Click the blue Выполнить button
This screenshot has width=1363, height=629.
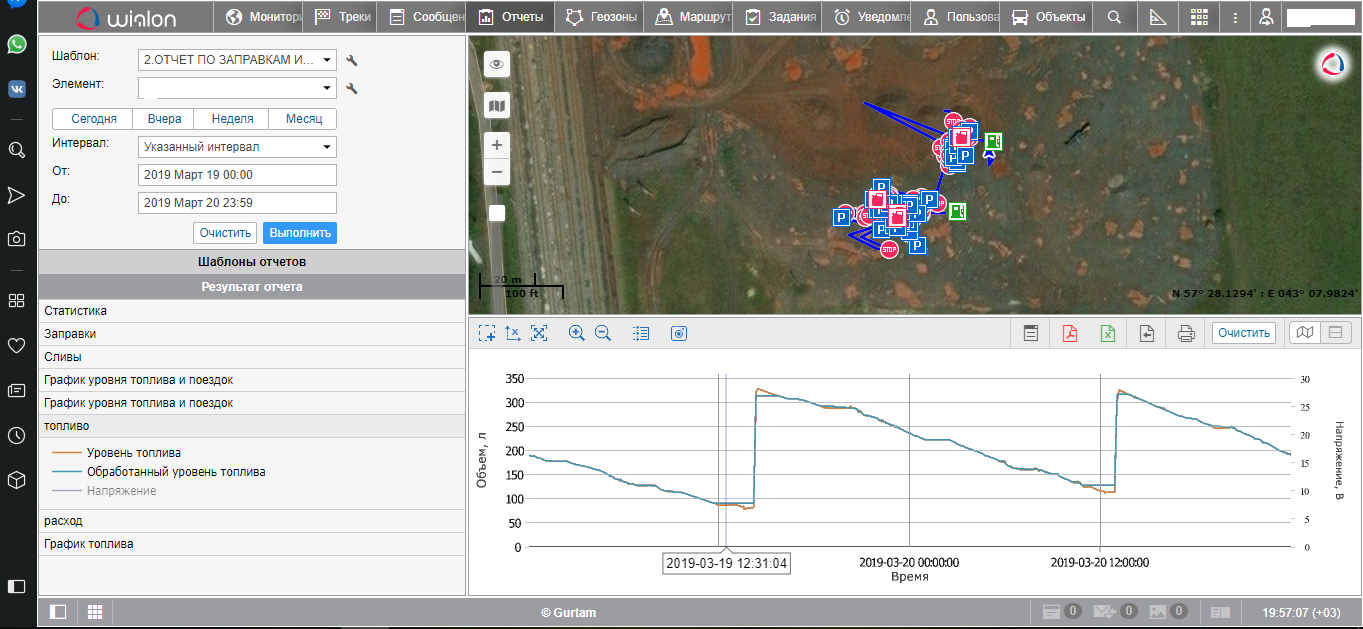coord(300,233)
